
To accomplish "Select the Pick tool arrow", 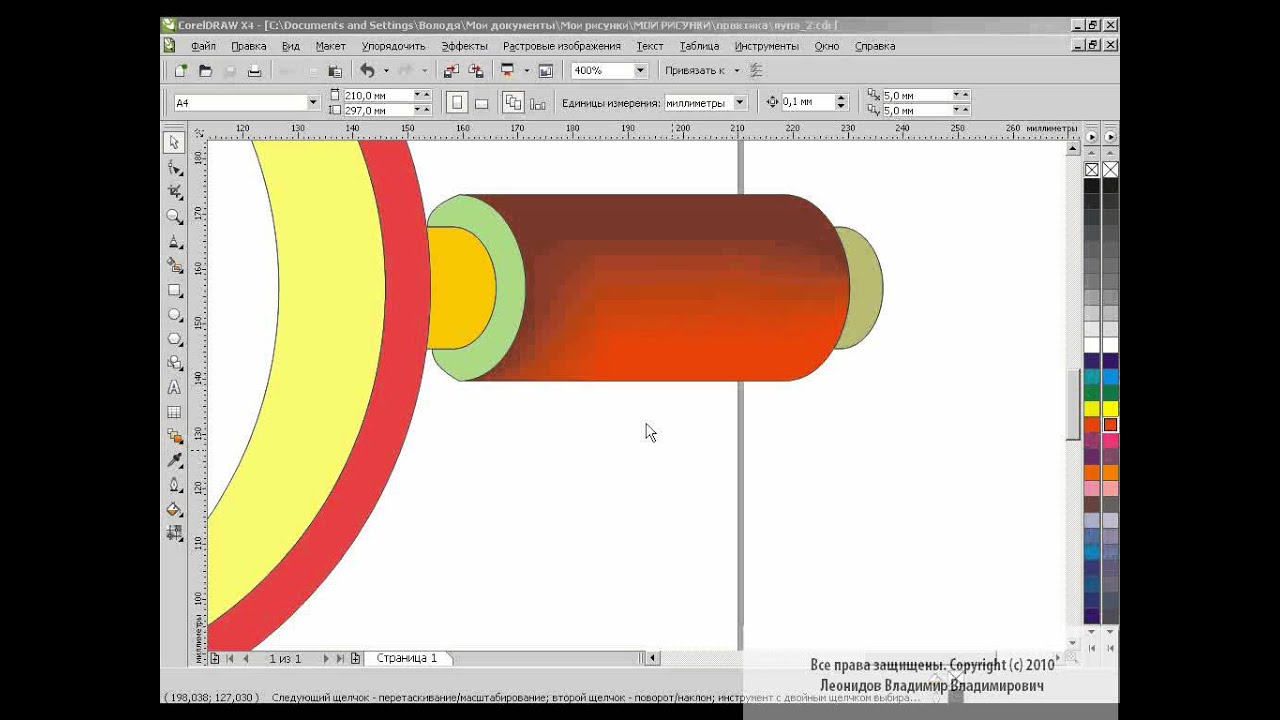I will coord(174,143).
